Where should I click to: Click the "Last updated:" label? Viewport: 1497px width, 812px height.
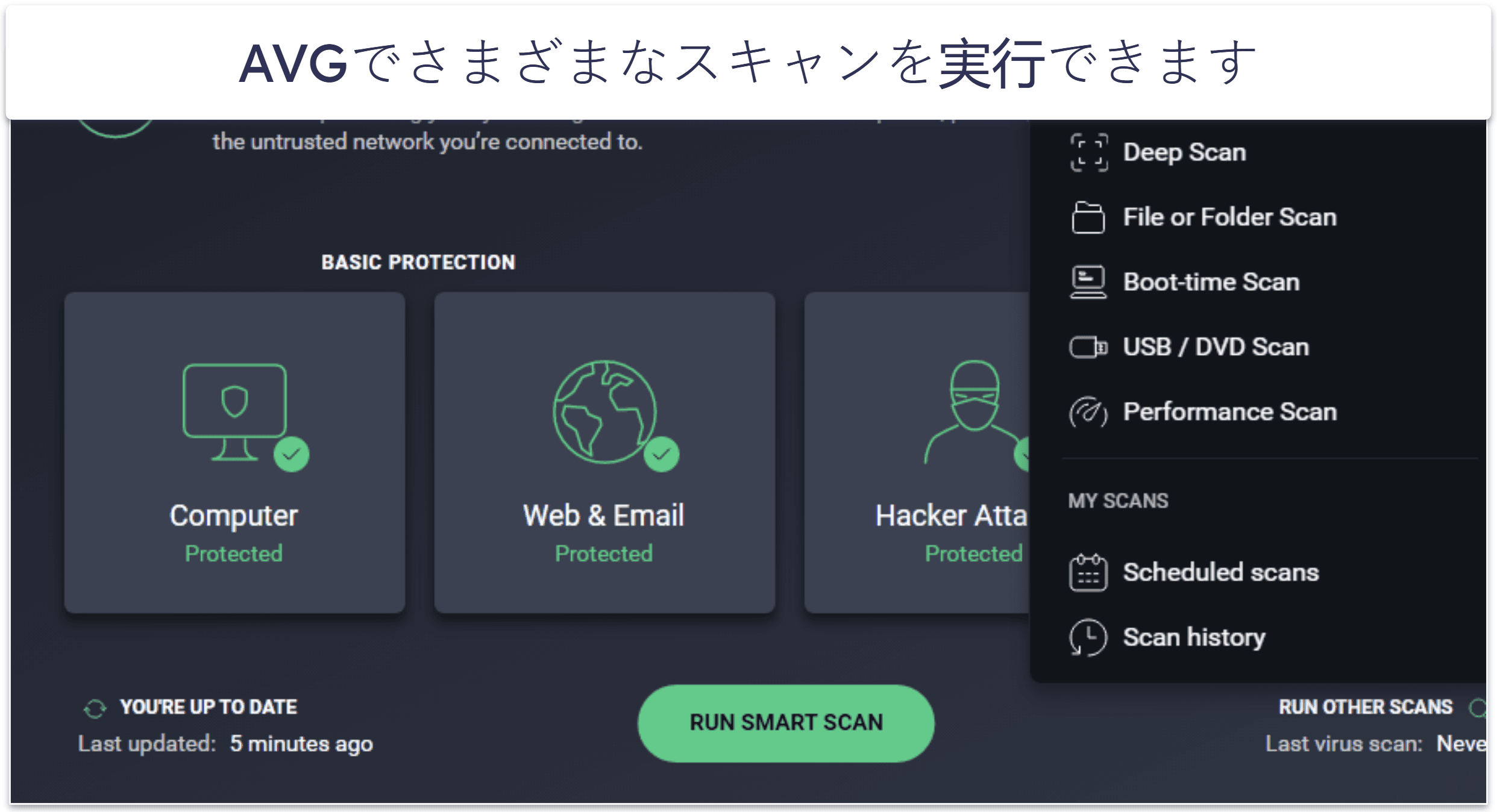(147, 745)
